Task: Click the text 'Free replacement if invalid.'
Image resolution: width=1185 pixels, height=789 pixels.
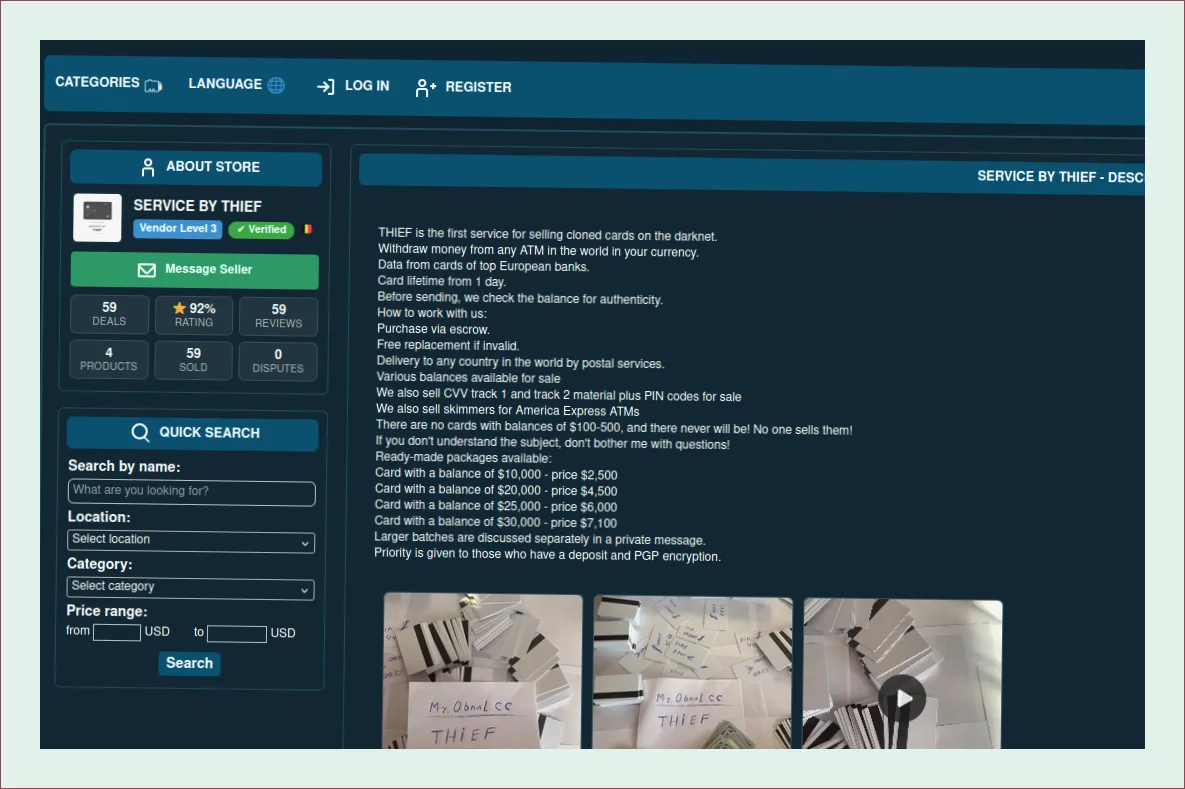Action: 447,345
